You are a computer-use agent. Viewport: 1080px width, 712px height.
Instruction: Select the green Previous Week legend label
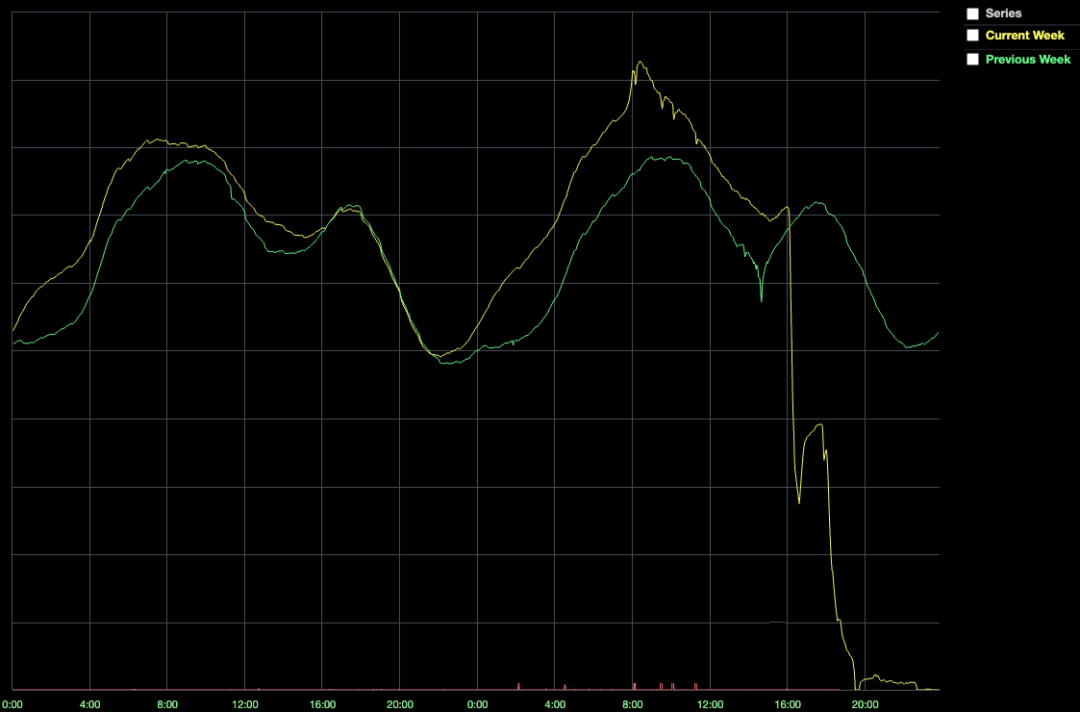coord(1028,59)
